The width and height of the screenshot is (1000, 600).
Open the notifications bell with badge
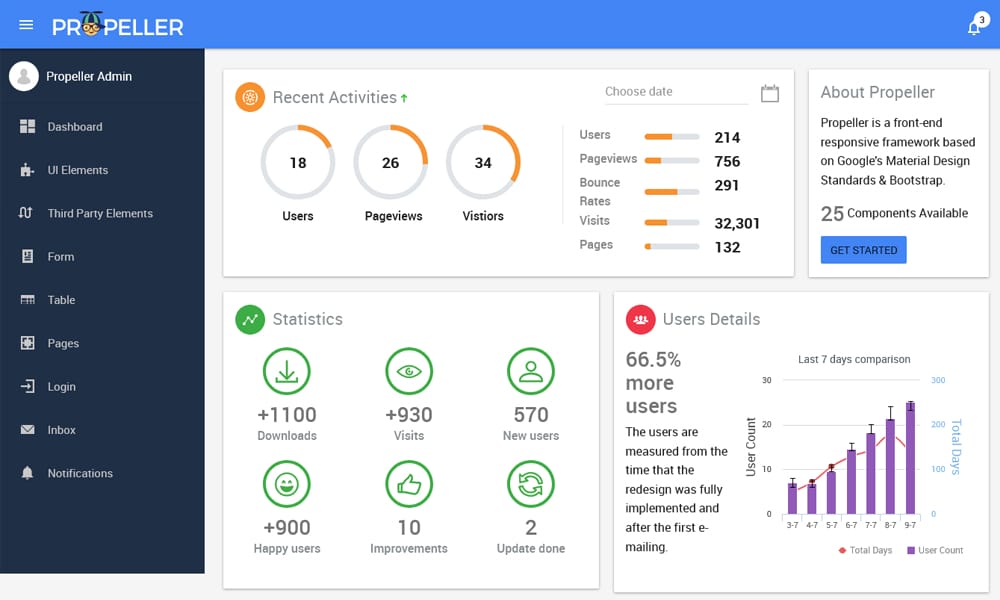pos(974,27)
